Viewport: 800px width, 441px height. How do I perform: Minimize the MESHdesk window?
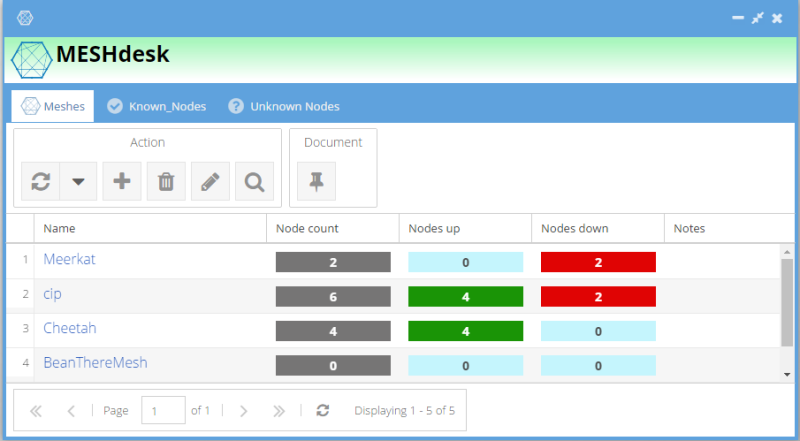point(738,18)
